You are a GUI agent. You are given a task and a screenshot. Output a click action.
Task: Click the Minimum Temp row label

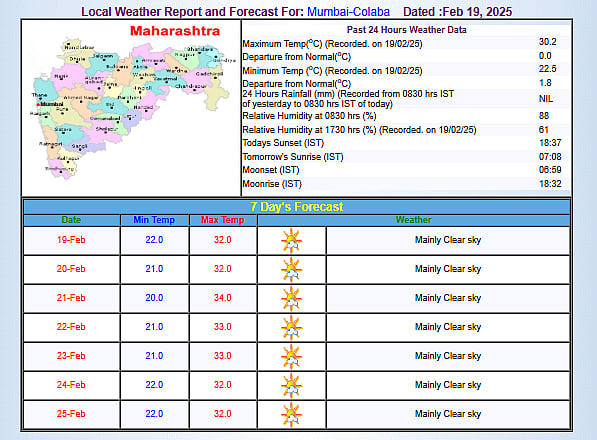click(x=332, y=71)
